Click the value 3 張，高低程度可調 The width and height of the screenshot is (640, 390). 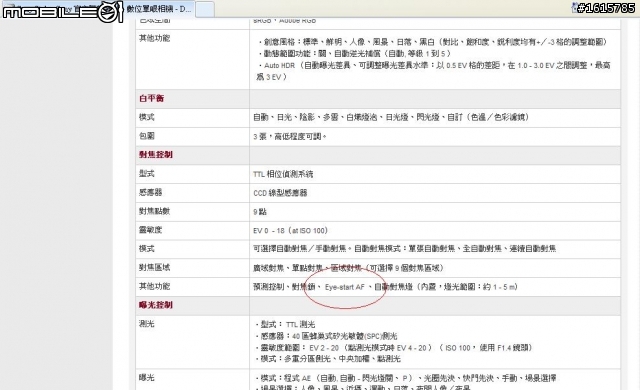tap(290, 137)
